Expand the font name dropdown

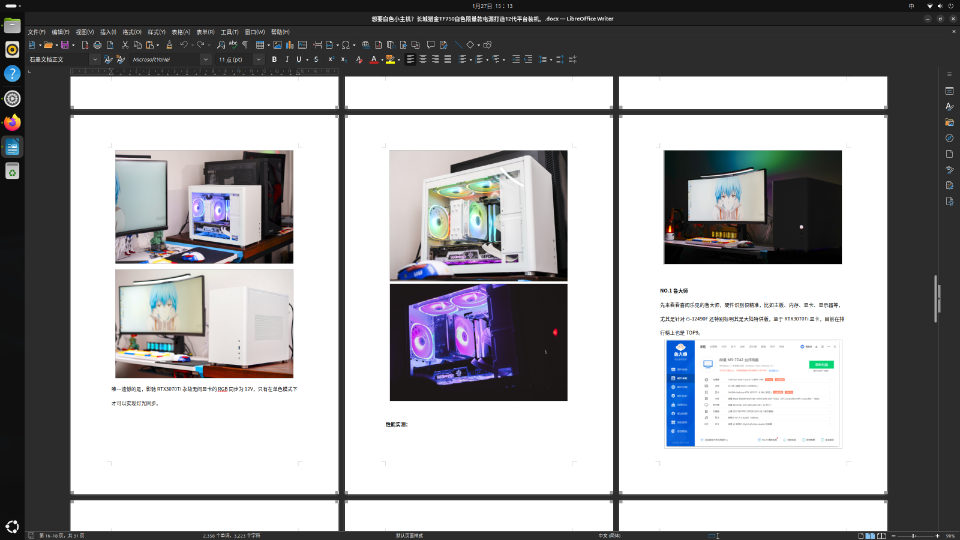coord(208,60)
